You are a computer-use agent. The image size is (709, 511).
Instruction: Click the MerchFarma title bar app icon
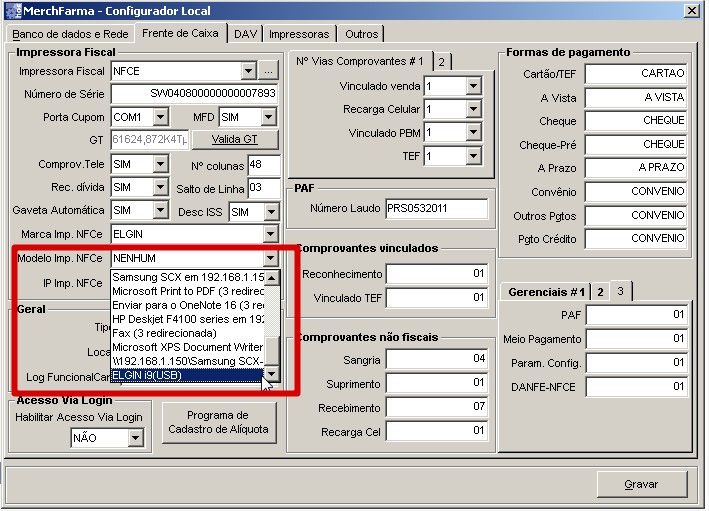[13, 10]
